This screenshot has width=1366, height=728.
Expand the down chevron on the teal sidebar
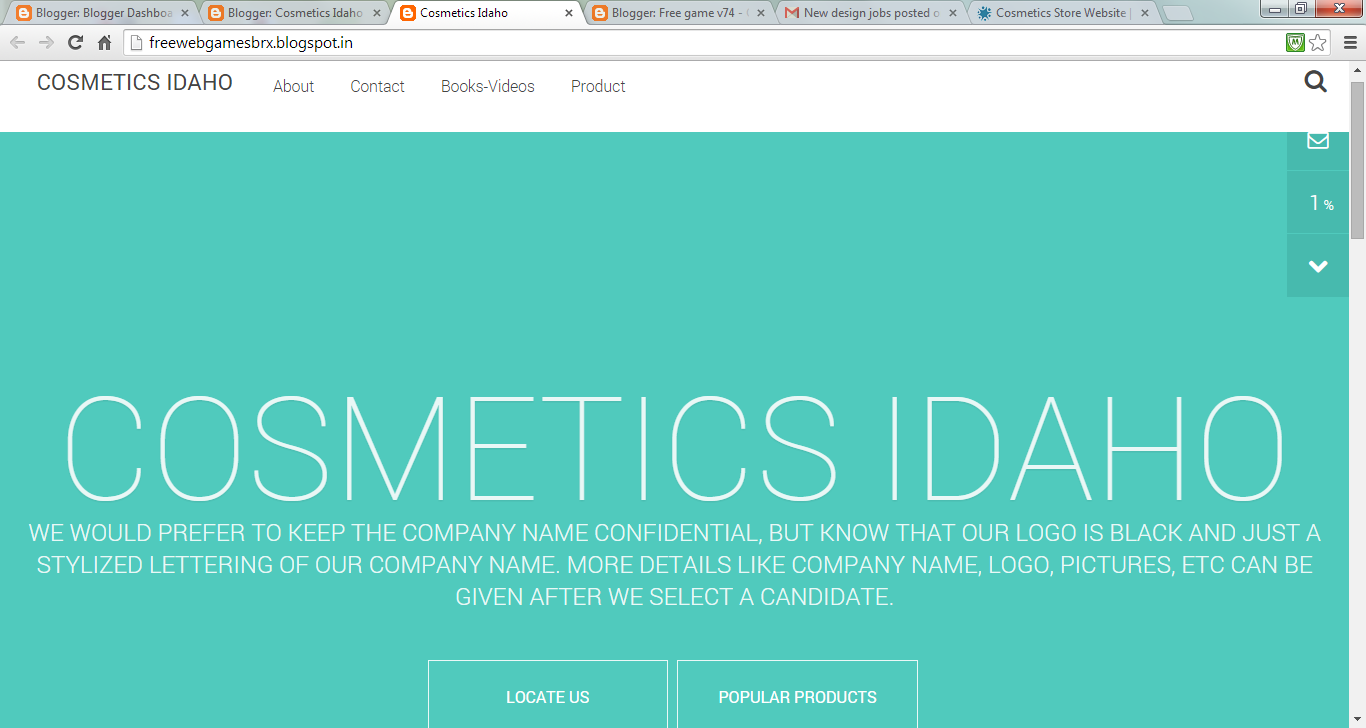(1317, 265)
